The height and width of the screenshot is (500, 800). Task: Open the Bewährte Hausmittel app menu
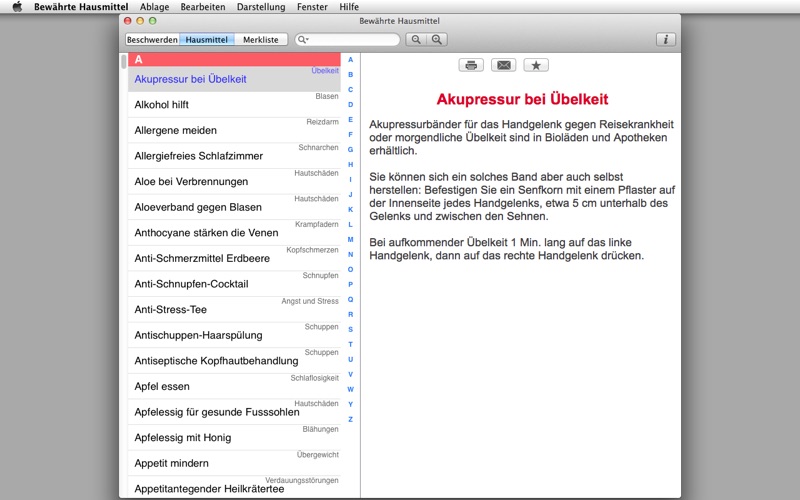point(81,7)
